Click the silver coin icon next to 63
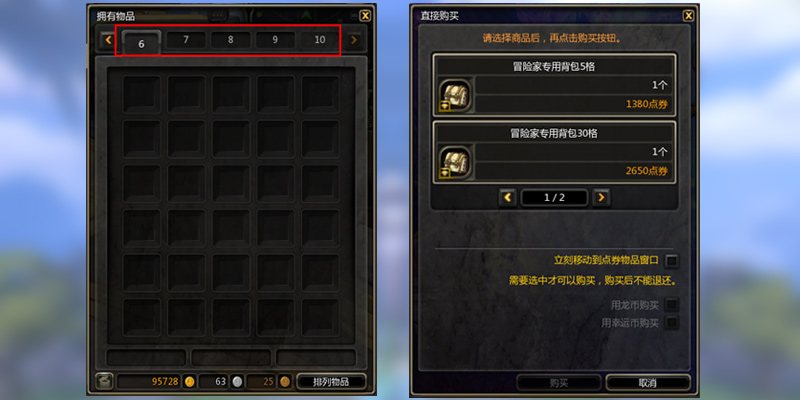 [237, 381]
